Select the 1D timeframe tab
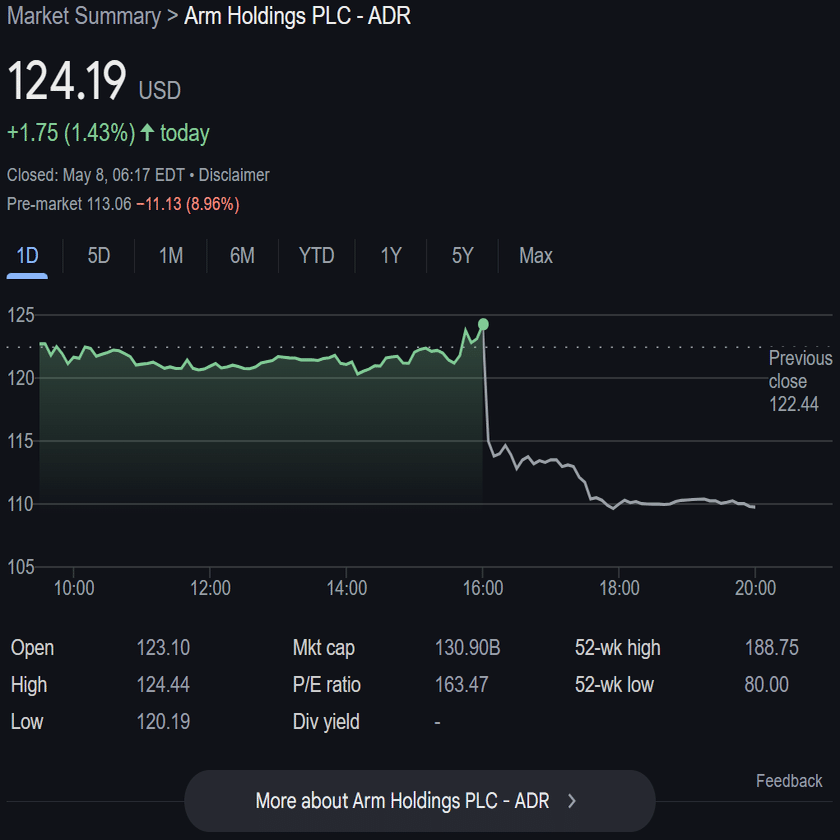Image resolution: width=840 pixels, height=840 pixels. [x=27, y=256]
